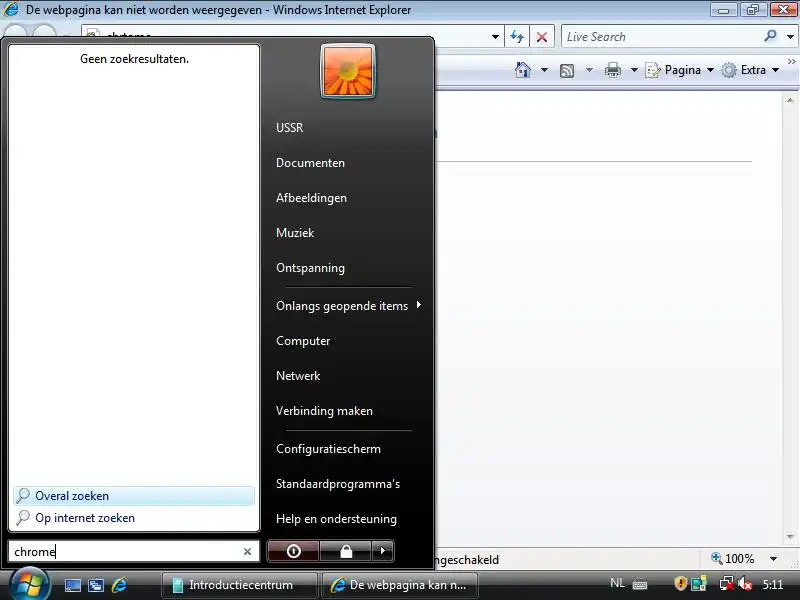The image size is (800, 600).
Task: Open Afbeeldingen from the Start menu
Action: 311,198
